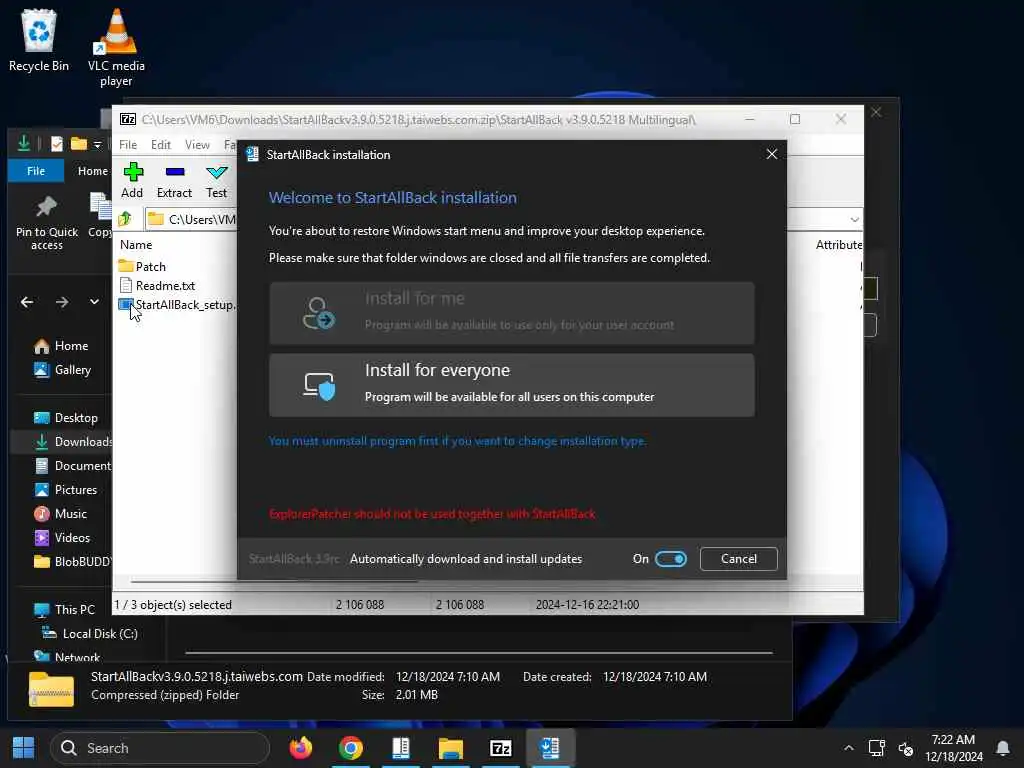Open BlobBUDDY folder in navigation pane
Screen dimensions: 1024x768
tap(73, 562)
